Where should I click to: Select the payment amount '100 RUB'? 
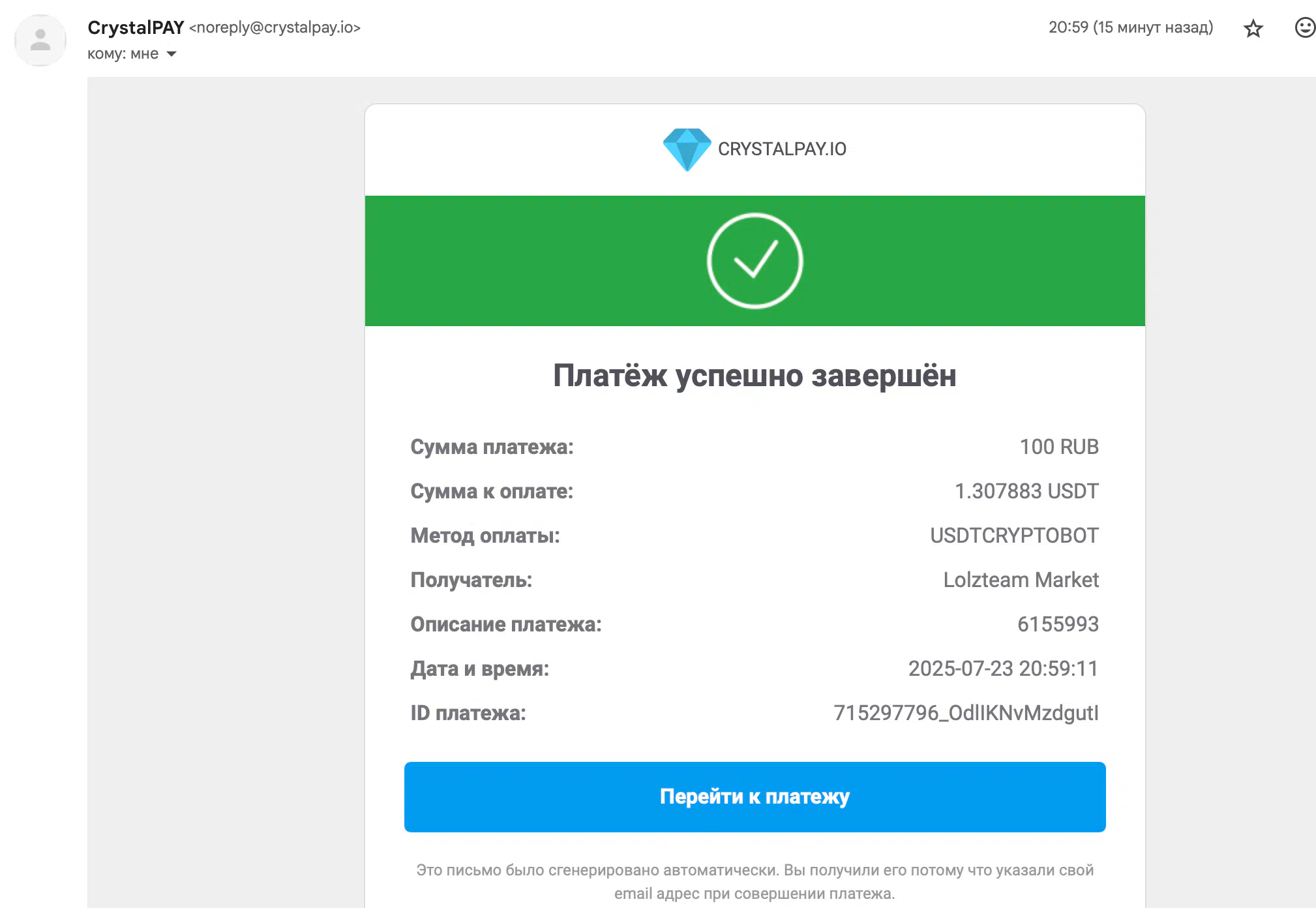click(x=1059, y=447)
